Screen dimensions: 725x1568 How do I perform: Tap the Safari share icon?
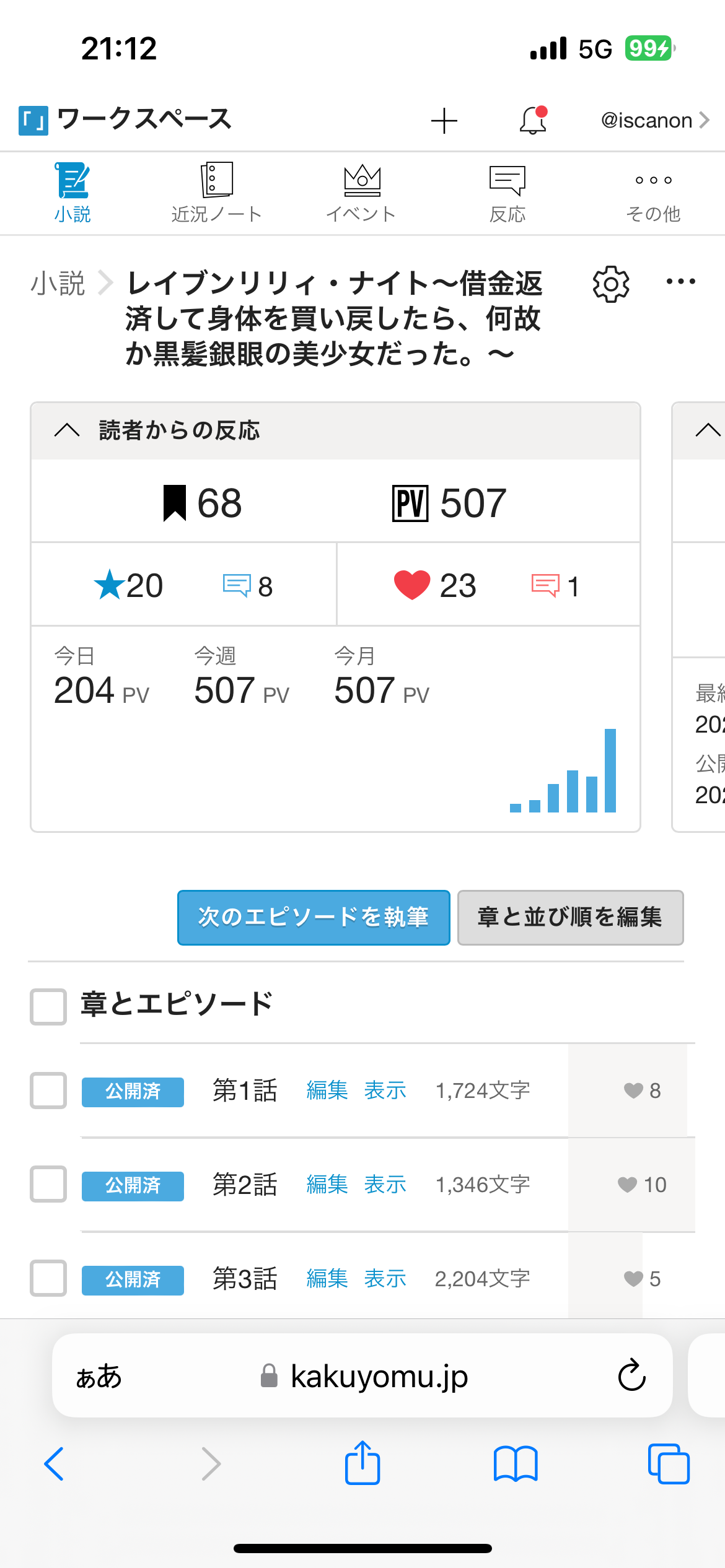362,1463
